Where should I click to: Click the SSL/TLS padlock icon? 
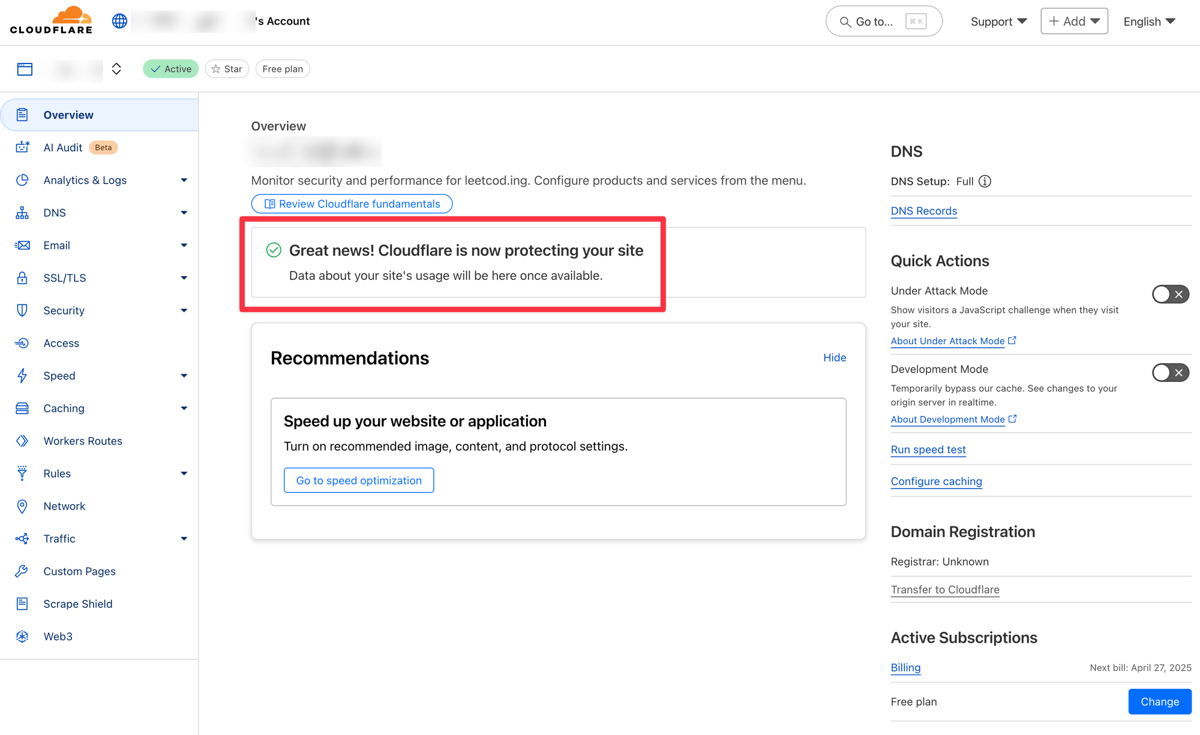pos(22,278)
